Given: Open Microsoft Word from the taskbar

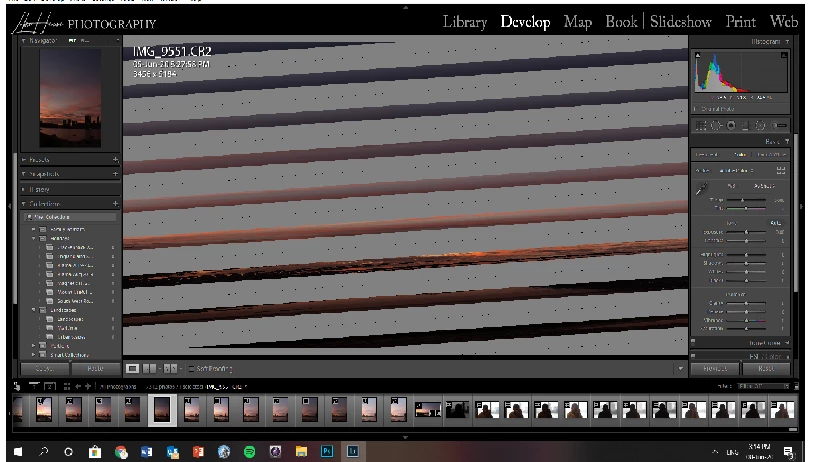Looking at the screenshot, I should [147, 452].
